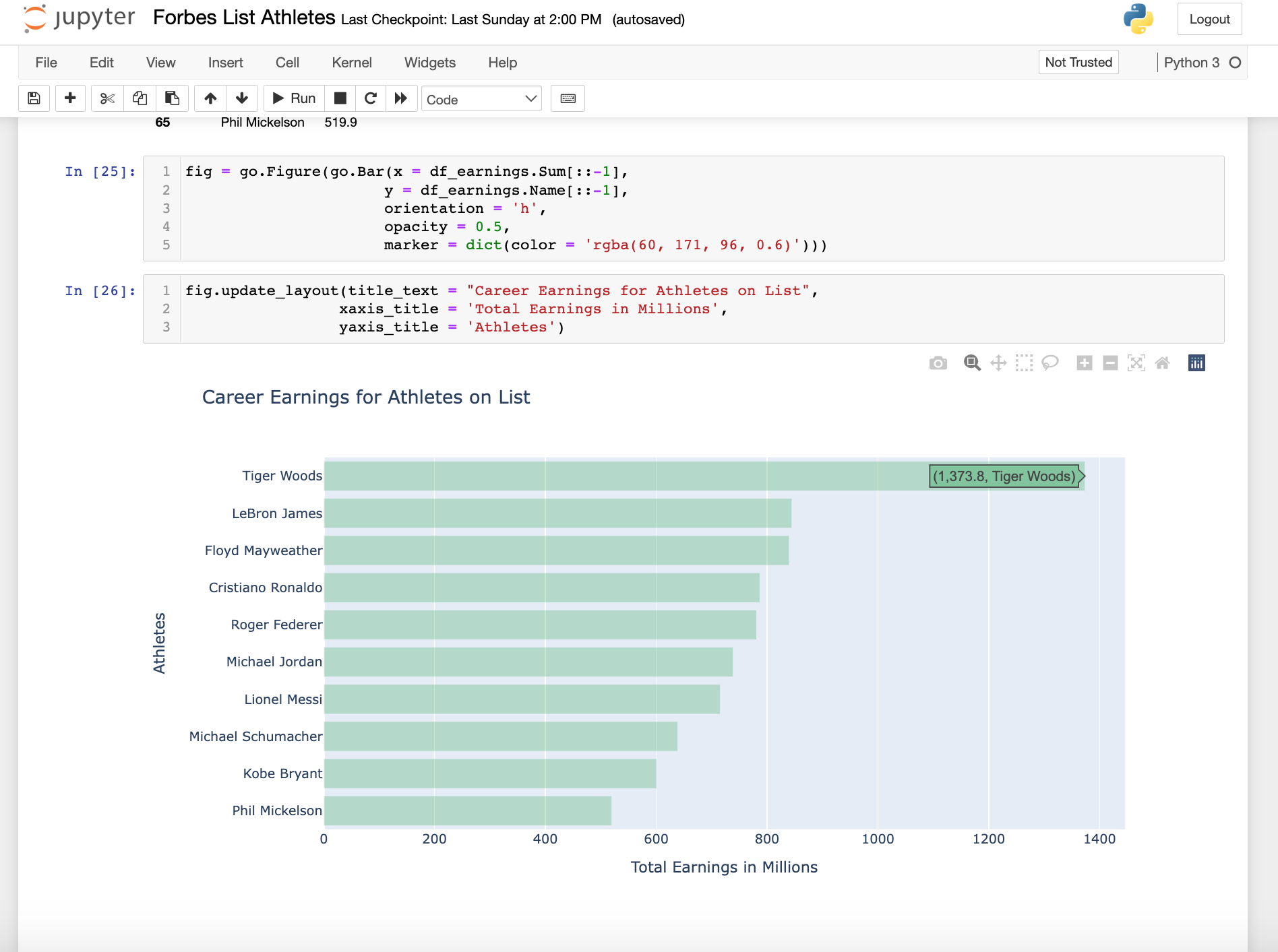Open the Widgets menu
This screenshot has width=1278, height=952.
[430, 63]
